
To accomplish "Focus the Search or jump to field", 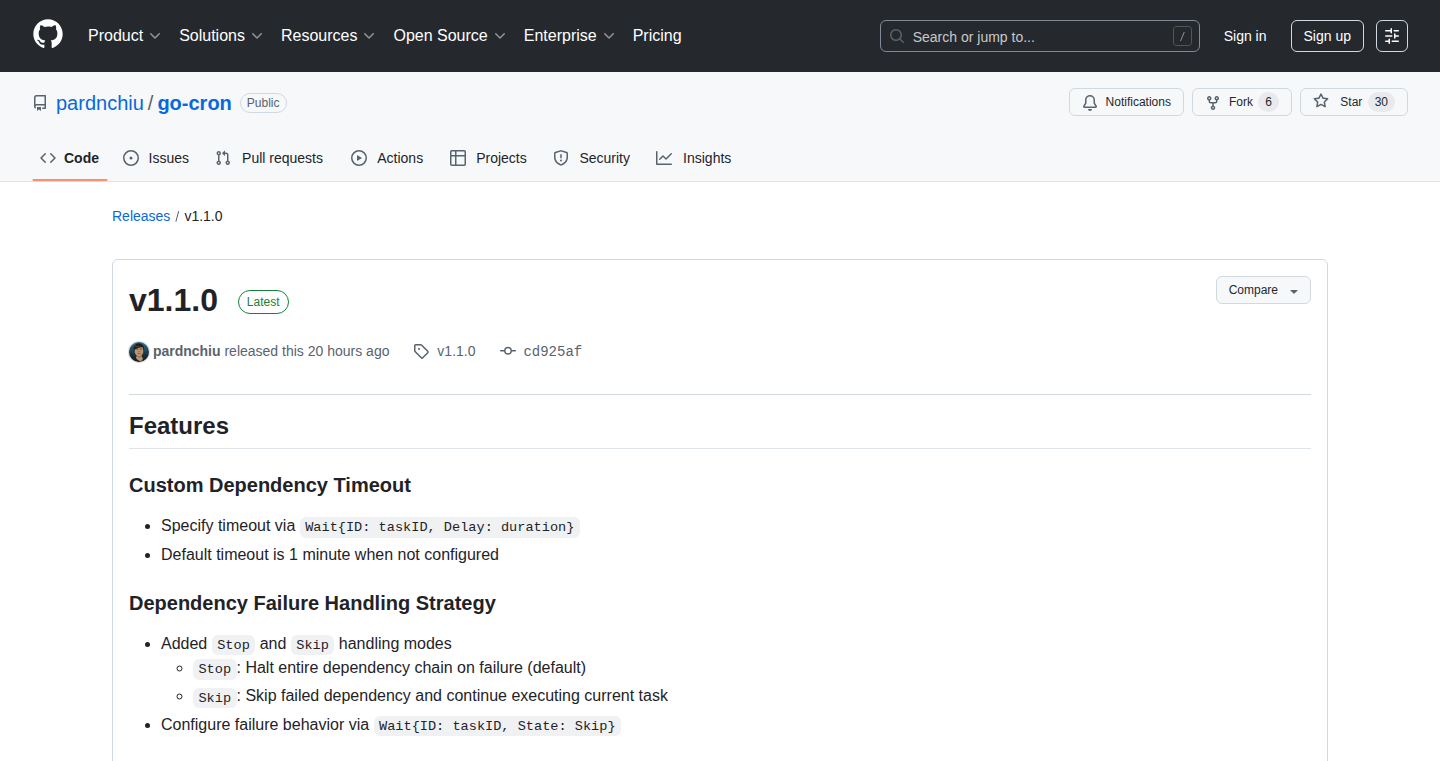I will coord(1040,36).
